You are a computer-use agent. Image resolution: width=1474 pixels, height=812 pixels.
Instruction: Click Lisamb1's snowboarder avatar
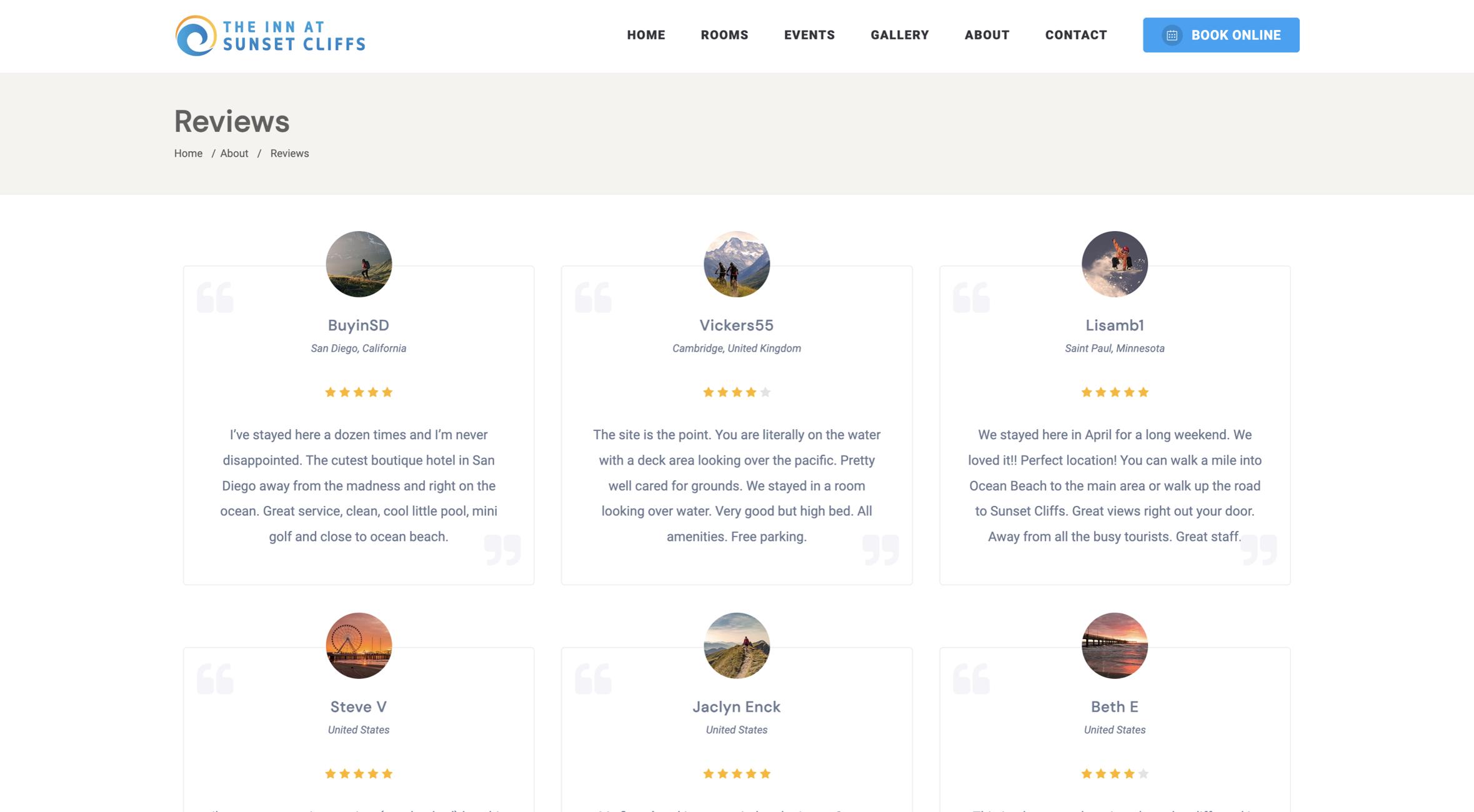[x=1115, y=264]
